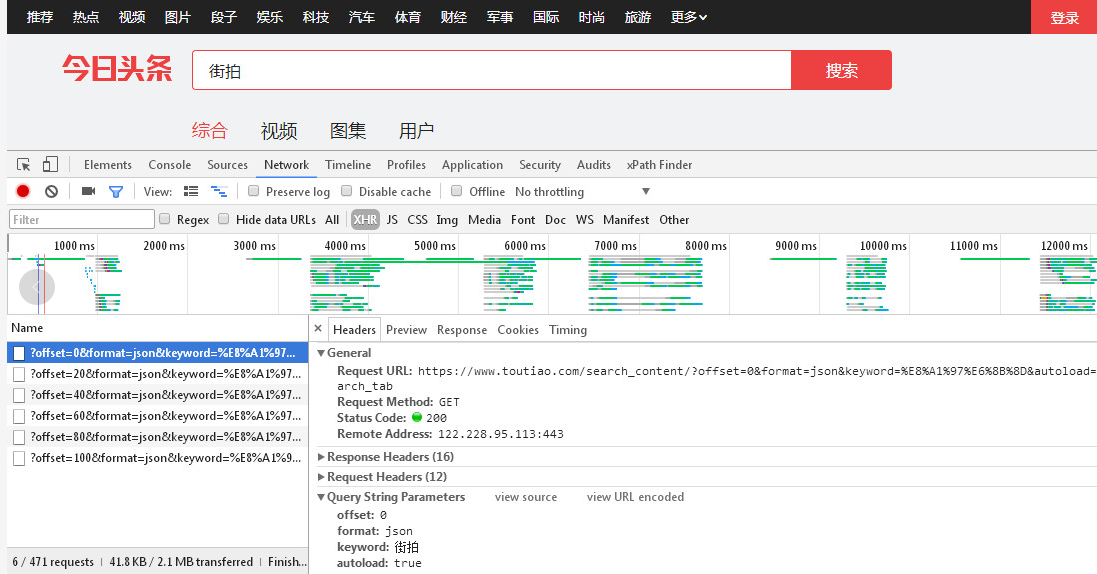This screenshot has width=1097, height=574.
Task: Enable the Regex filter checkbox
Action: 164,218
